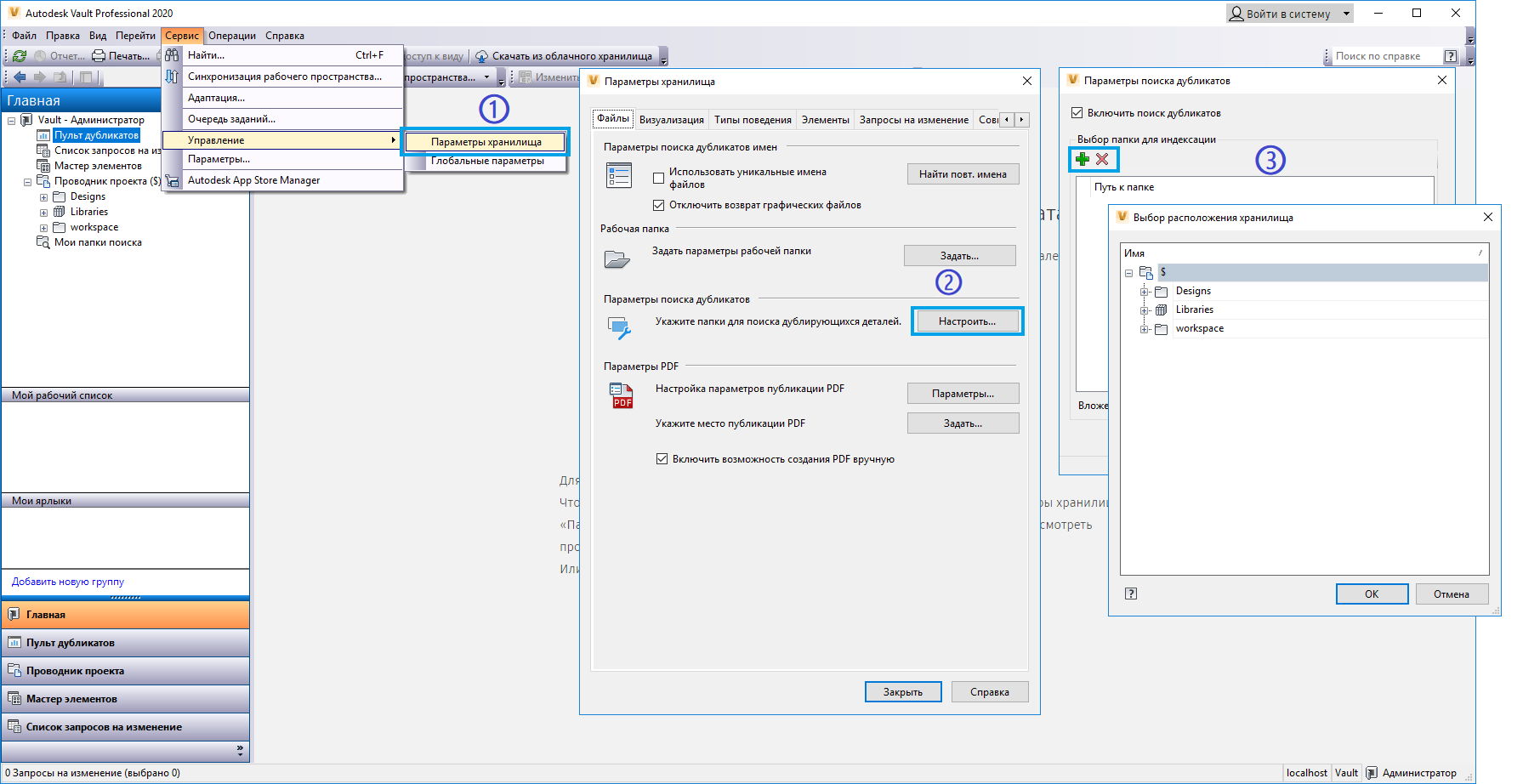The image size is (1540, 784).
Task: Click the duplicate file names list icon
Action: [x=619, y=175]
